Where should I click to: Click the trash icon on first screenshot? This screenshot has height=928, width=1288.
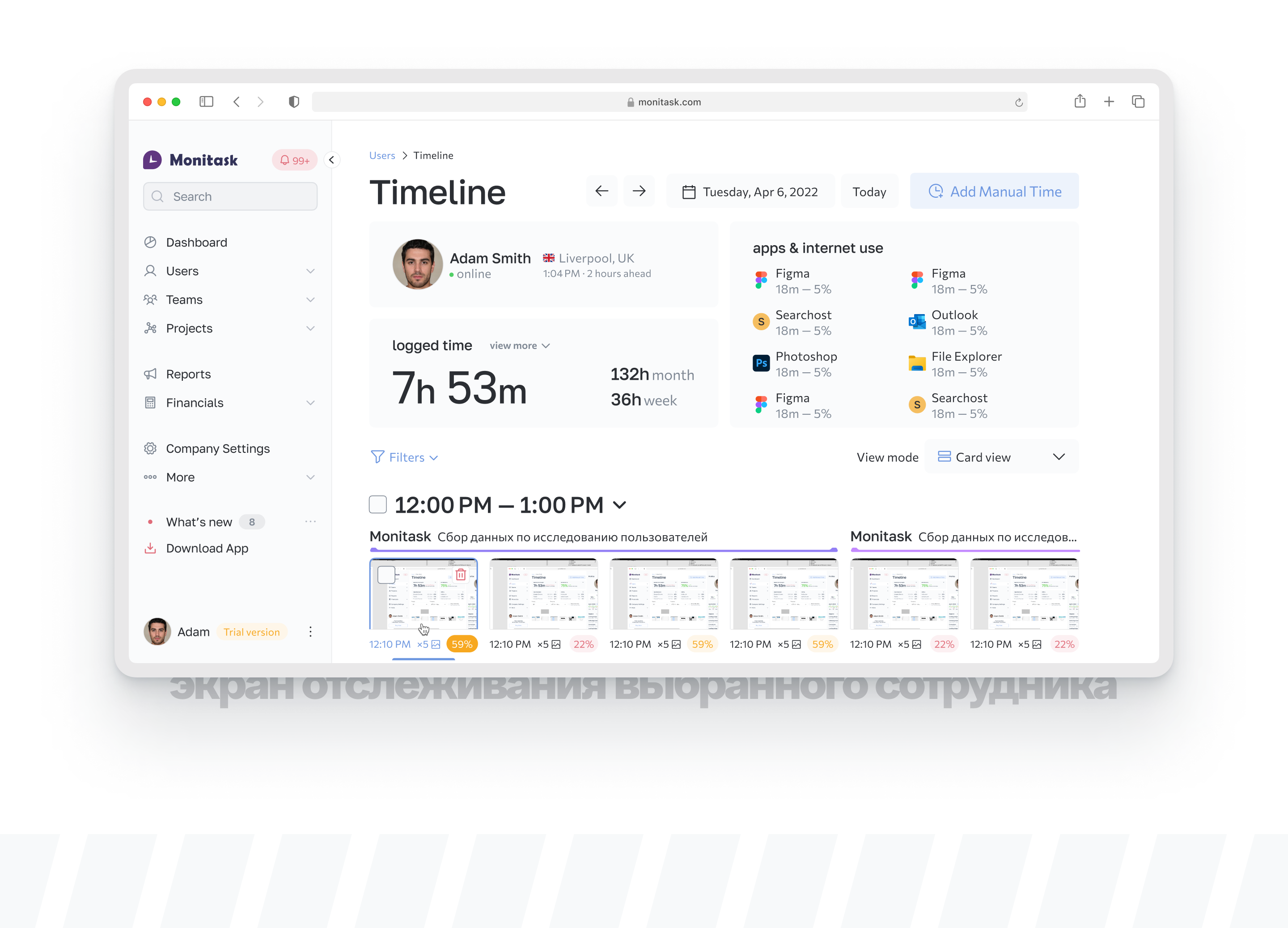tap(461, 575)
